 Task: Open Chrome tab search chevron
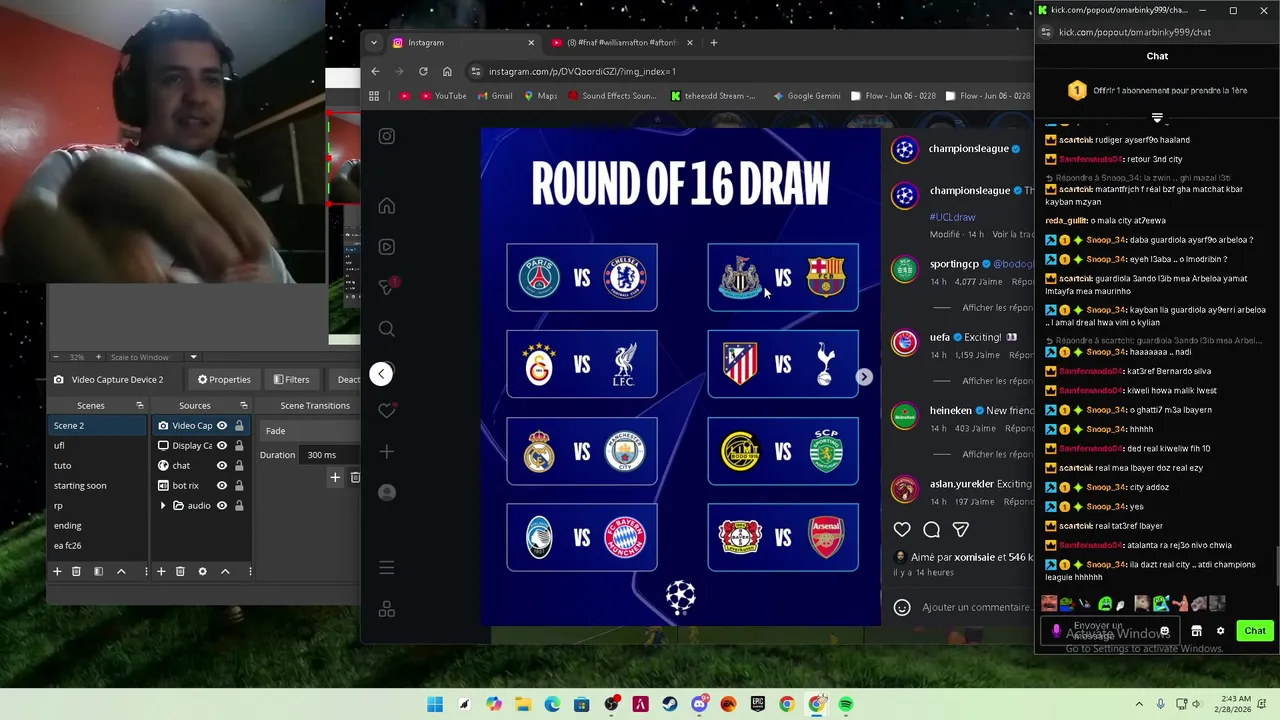click(374, 43)
